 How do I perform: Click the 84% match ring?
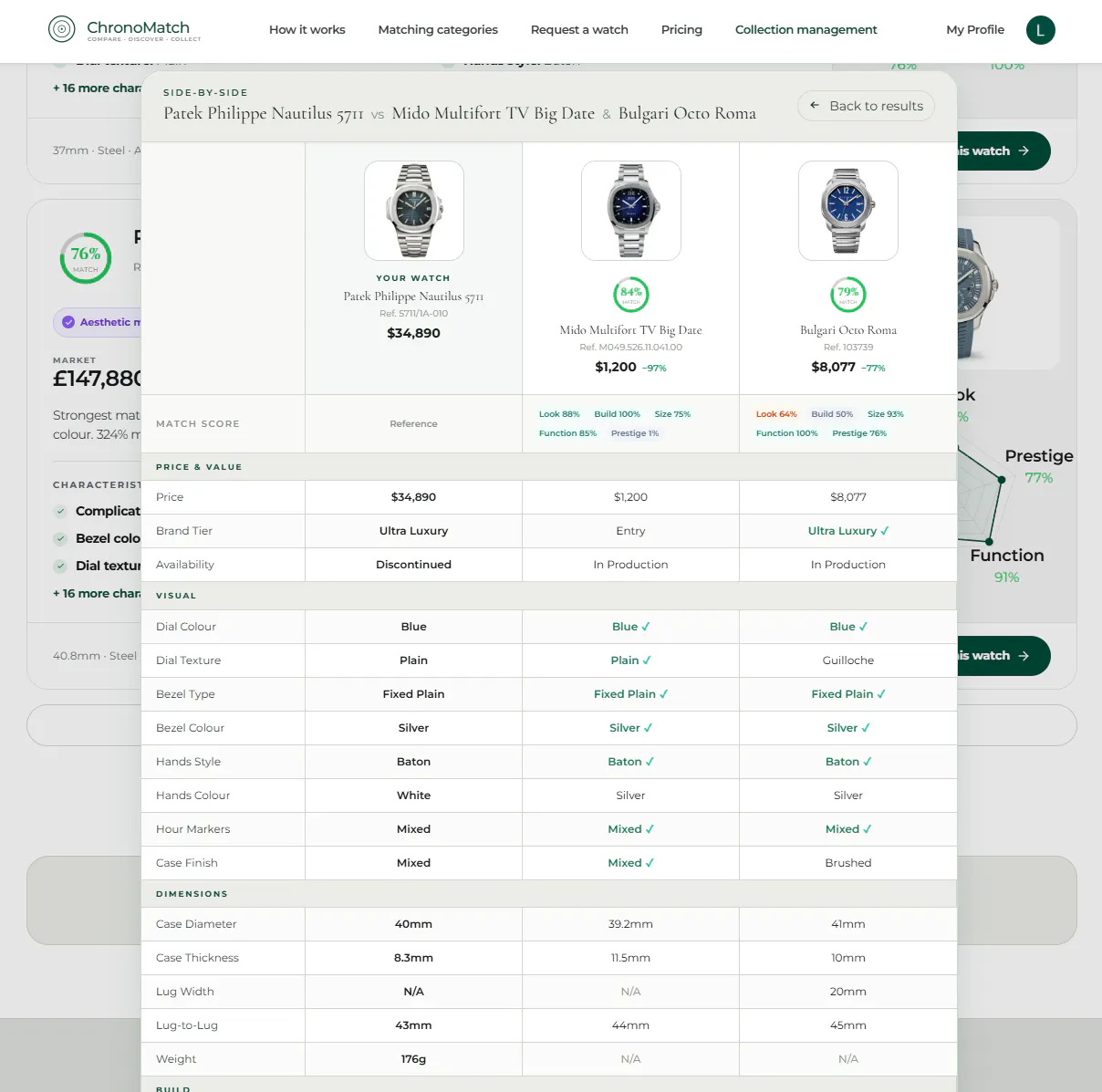(631, 295)
